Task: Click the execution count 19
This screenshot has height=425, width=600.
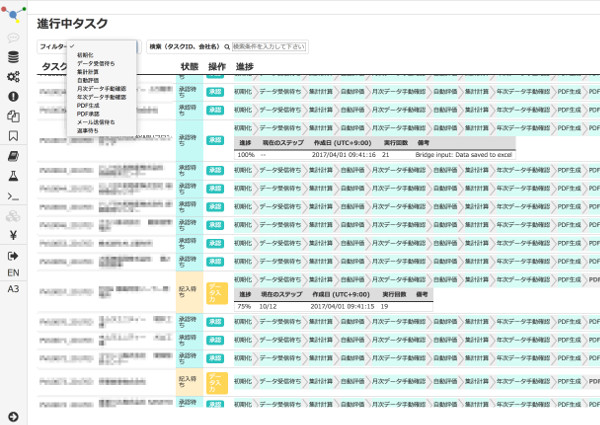Action: pyautogui.click(x=385, y=306)
